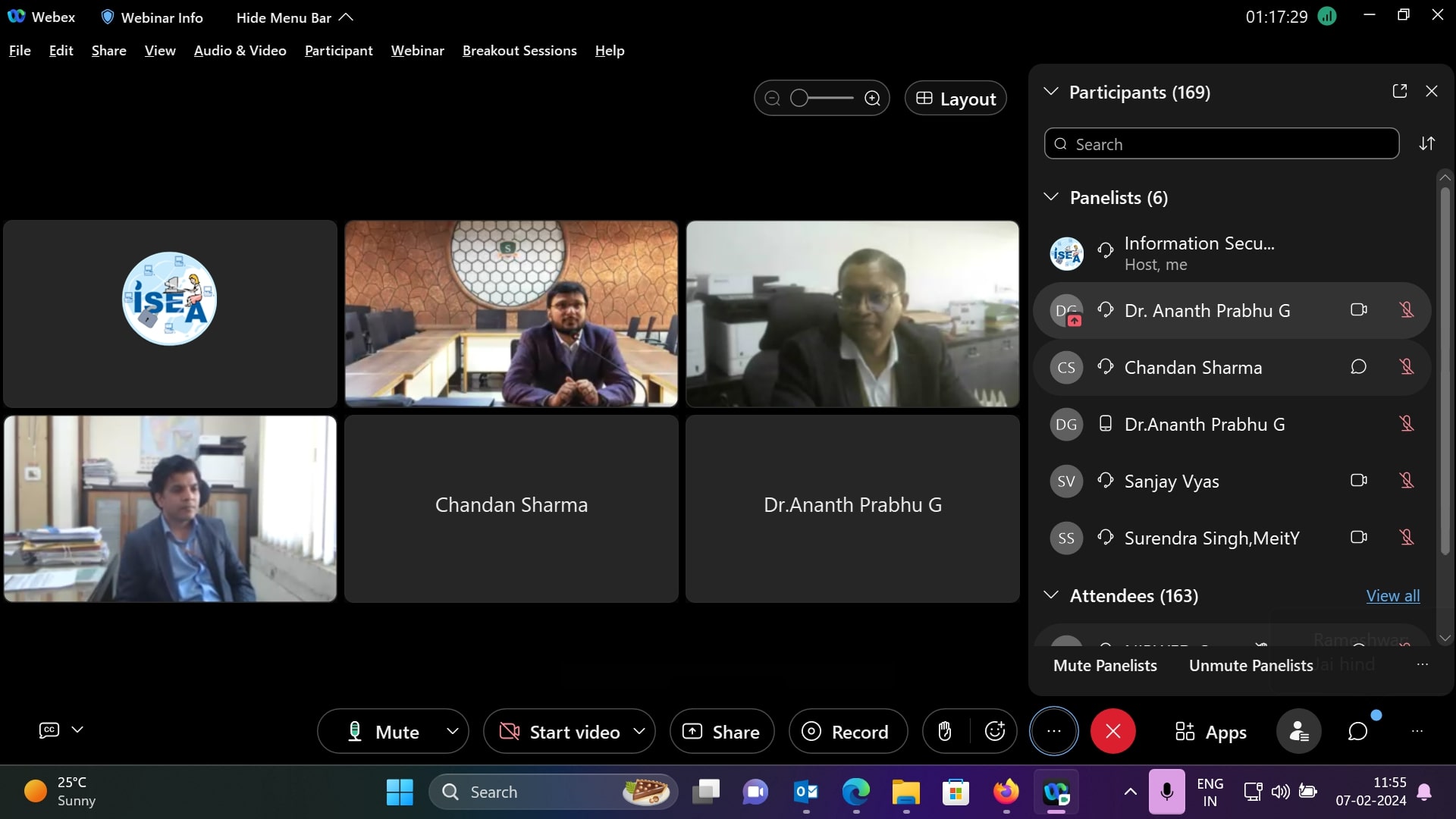
Task: Open the Breakout Sessions menu
Action: click(519, 51)
